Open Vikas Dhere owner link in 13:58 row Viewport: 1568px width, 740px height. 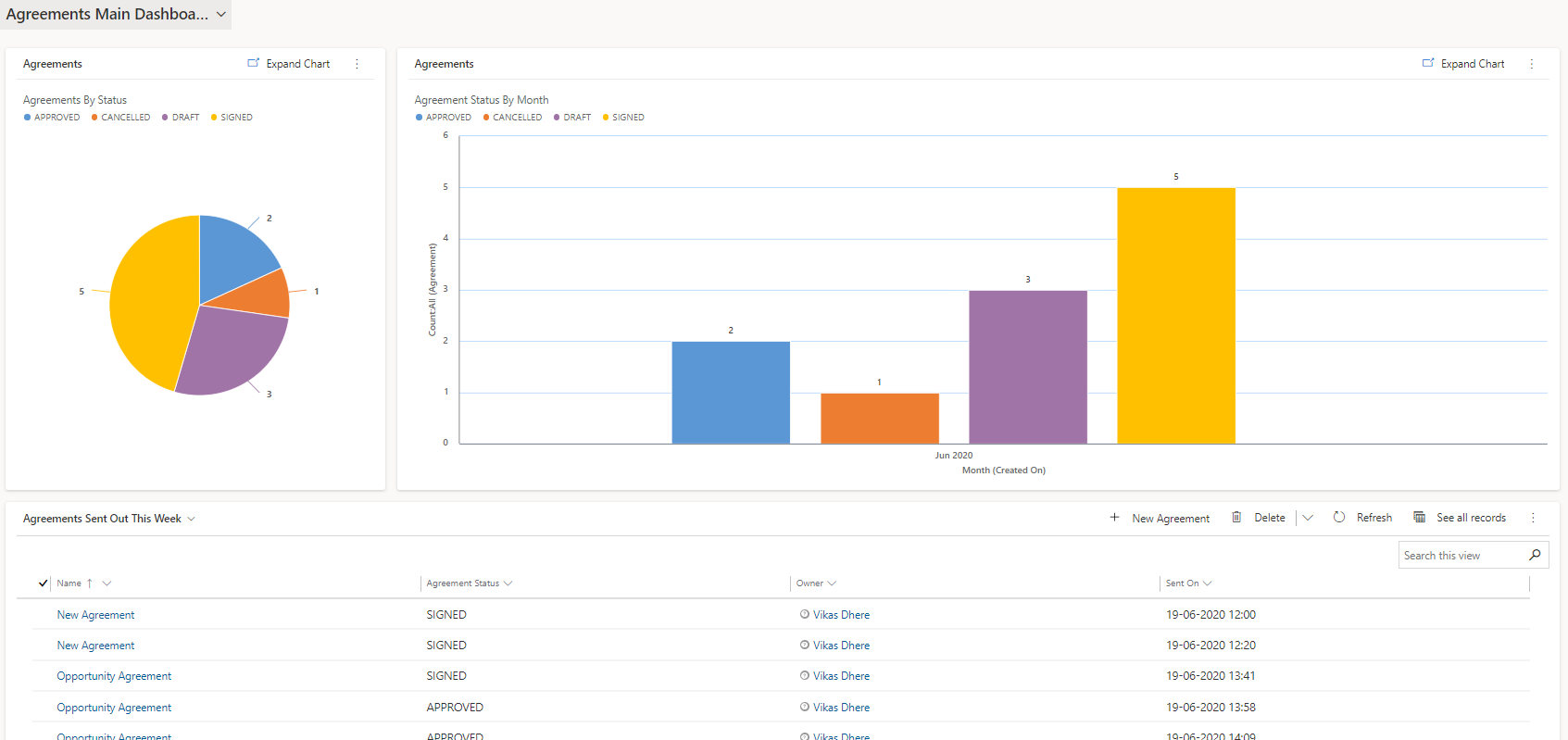[x=841, y=708]
